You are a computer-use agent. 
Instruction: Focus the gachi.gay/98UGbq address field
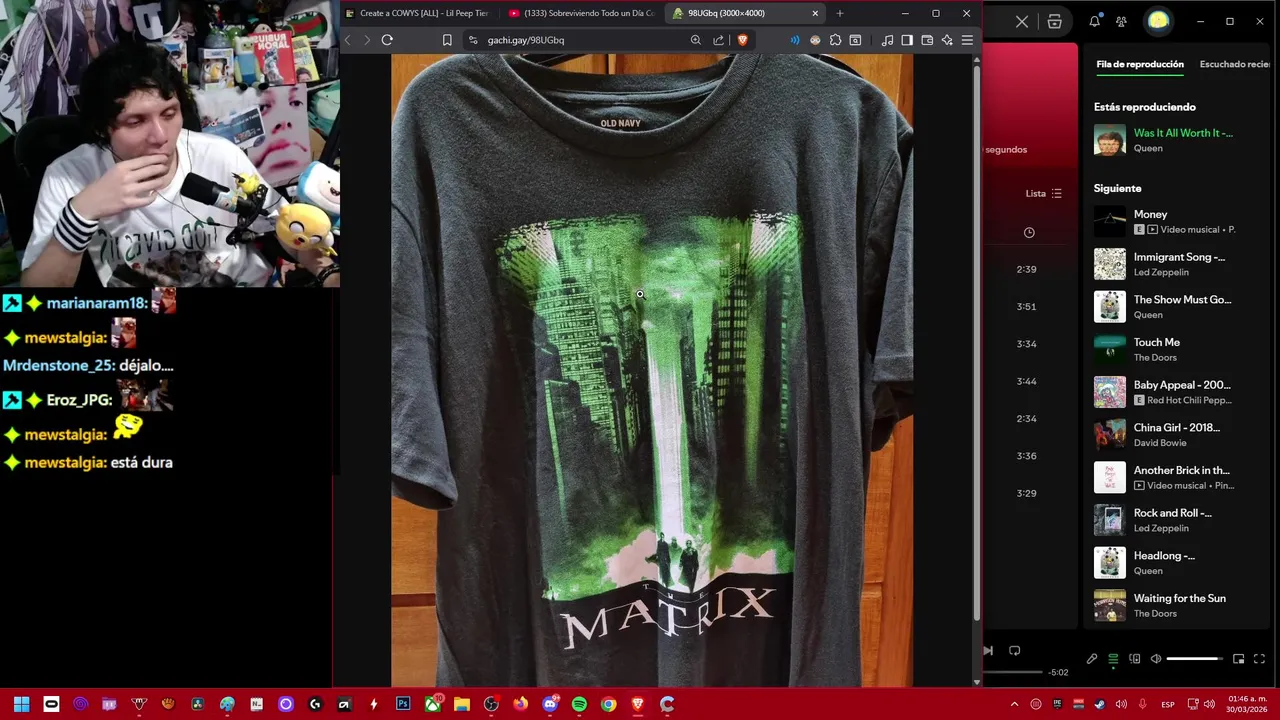(x=526, y=40)
